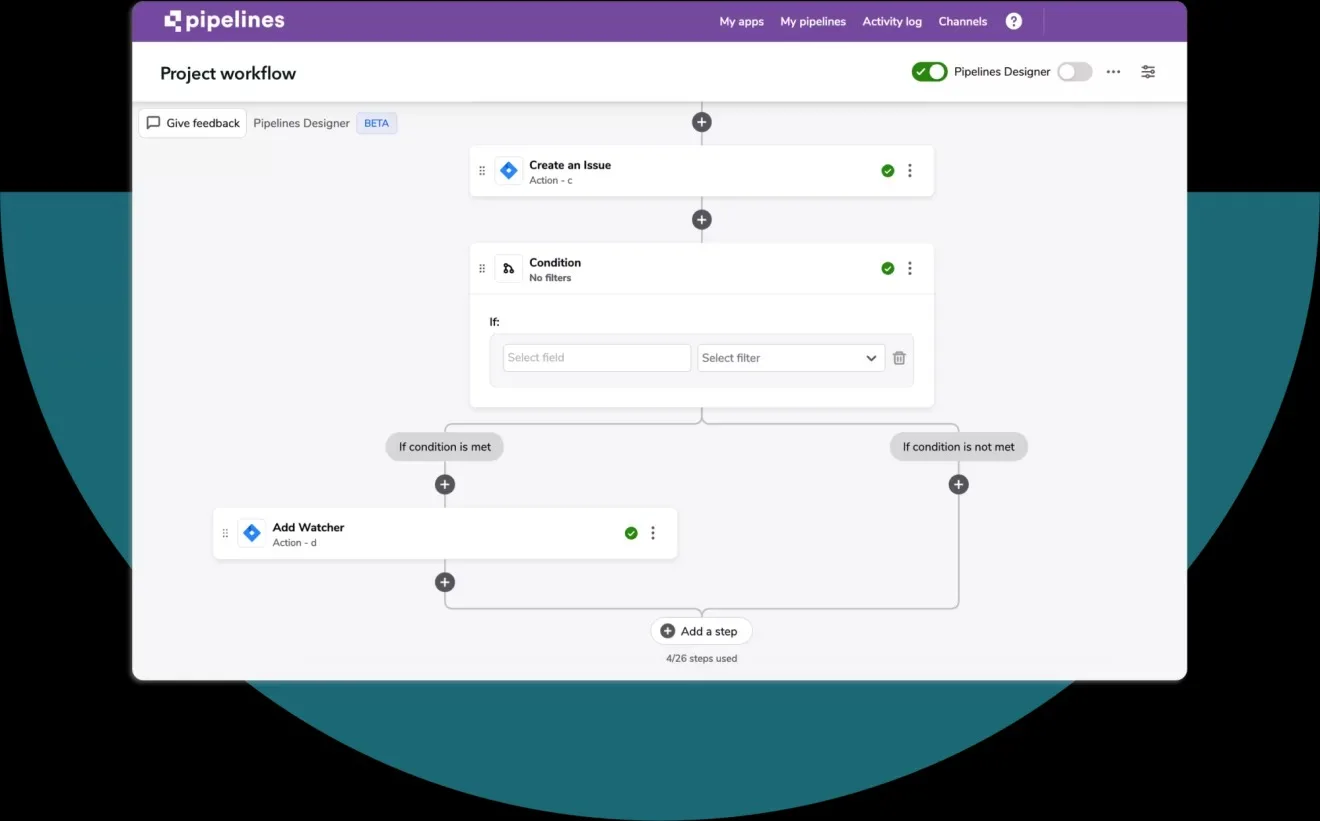Viewport: 1320px width, 821px height.
Task: Open Activity log in the top navigation
Action: (x=892, y=21)
